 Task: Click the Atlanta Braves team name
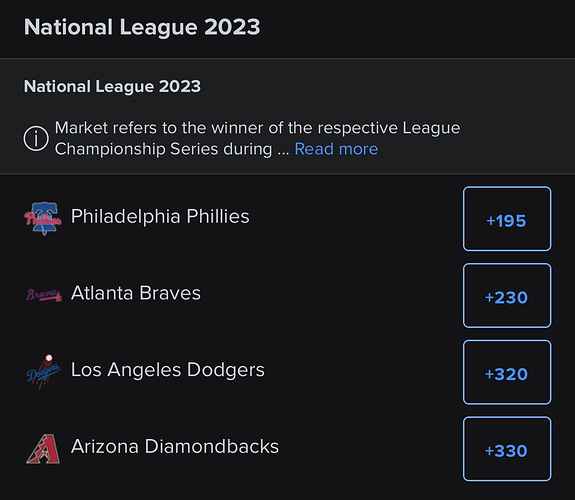136,293
